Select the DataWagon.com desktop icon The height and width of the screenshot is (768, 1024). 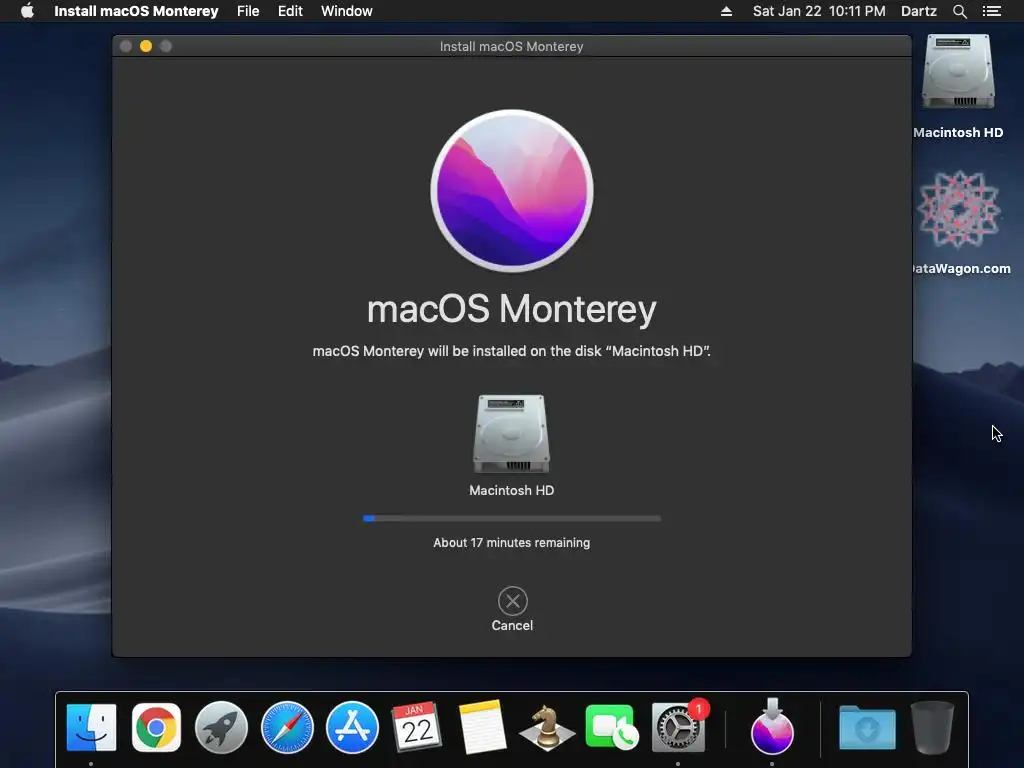tap(958, 210)
